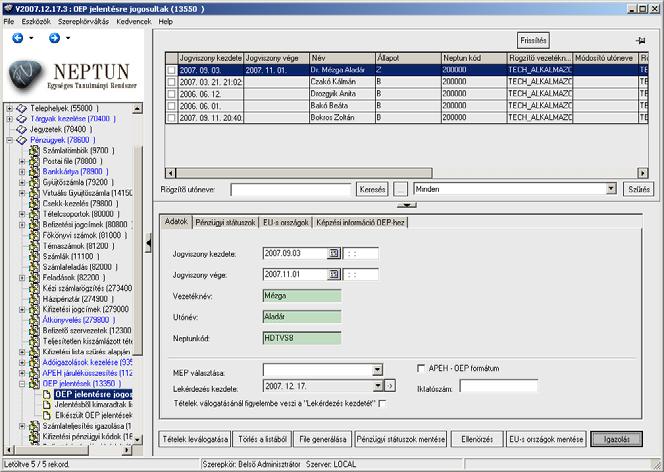Click the Pénzügyi státuszok mentése button
The image size is (664, 472).
401,439
